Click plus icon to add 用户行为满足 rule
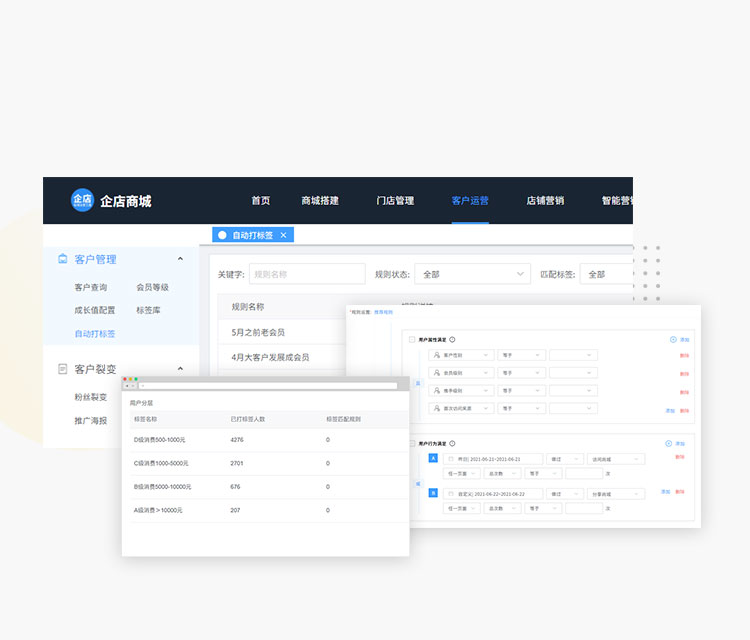The width and height of the screenshot is (750, 640). tap(668, 443)
